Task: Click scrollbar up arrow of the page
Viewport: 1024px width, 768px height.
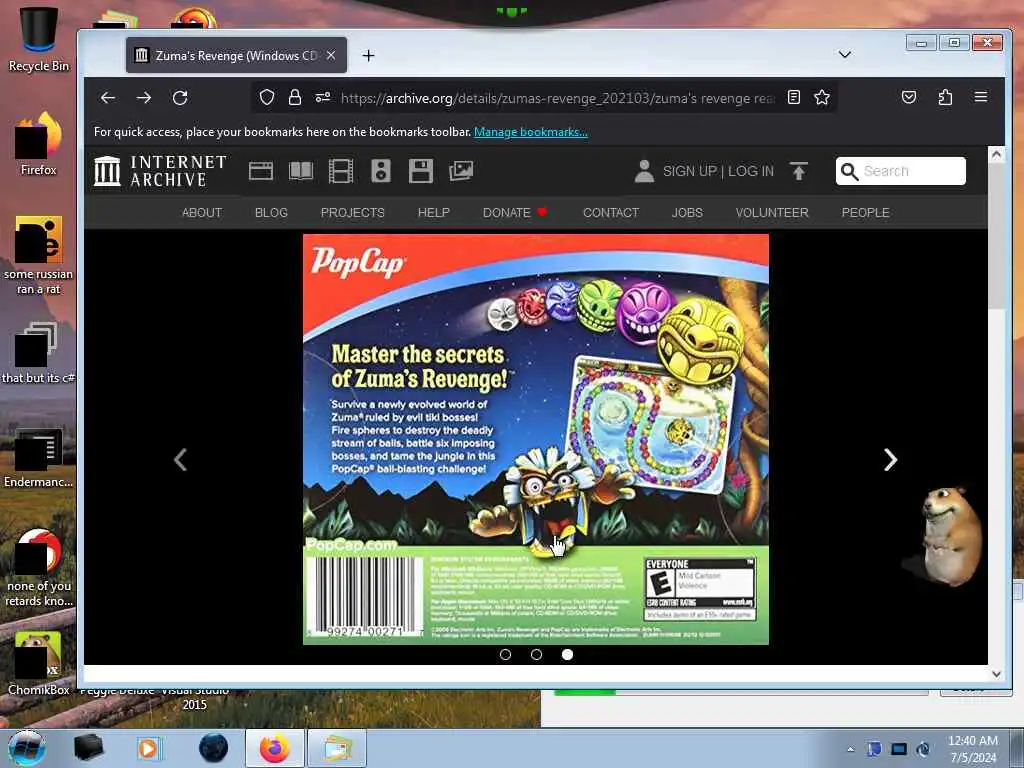Action: (x=996, y=154)
